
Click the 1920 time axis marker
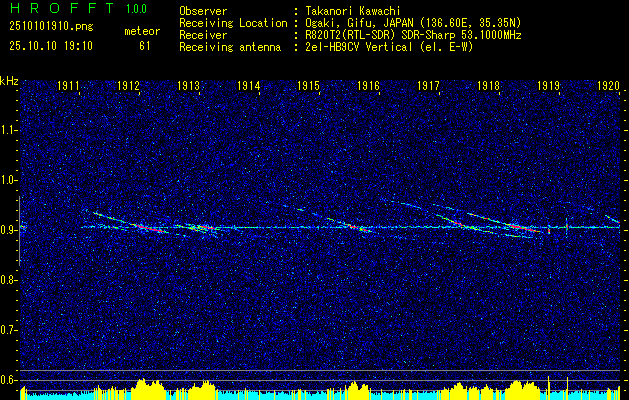pyautogui.click(x=609, y=85)
